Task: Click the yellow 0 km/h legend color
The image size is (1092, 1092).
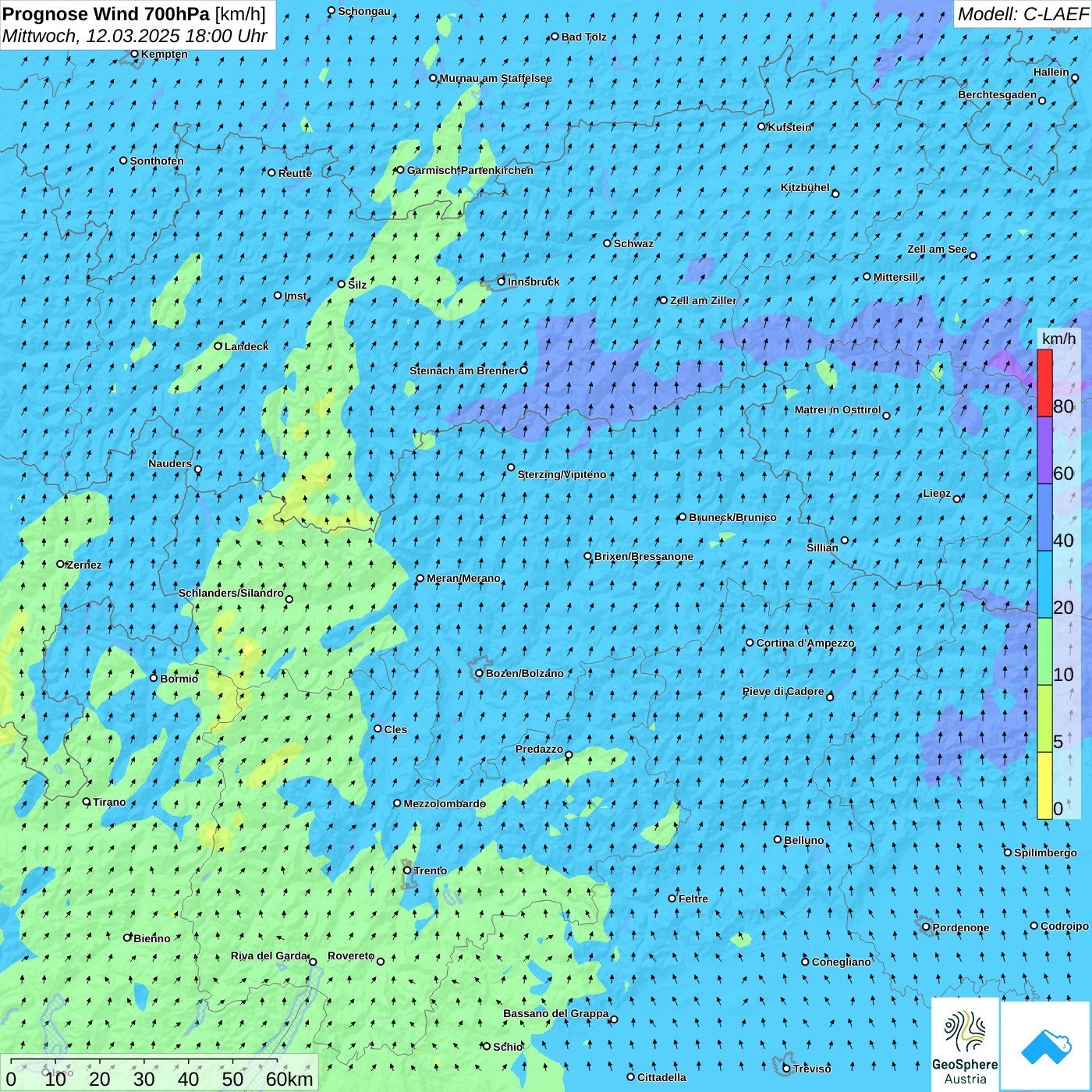Action: [x=1044, y=785]
